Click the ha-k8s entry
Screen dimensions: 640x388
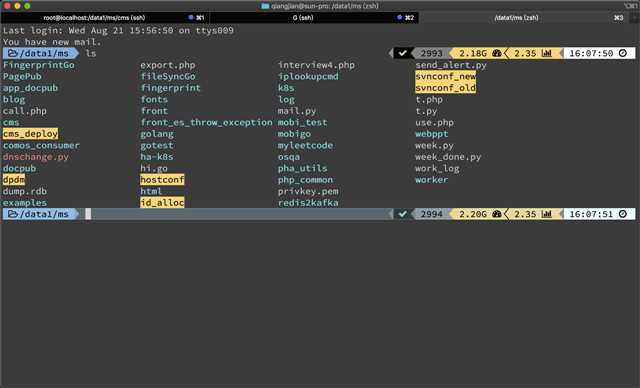tap(157, 157)
